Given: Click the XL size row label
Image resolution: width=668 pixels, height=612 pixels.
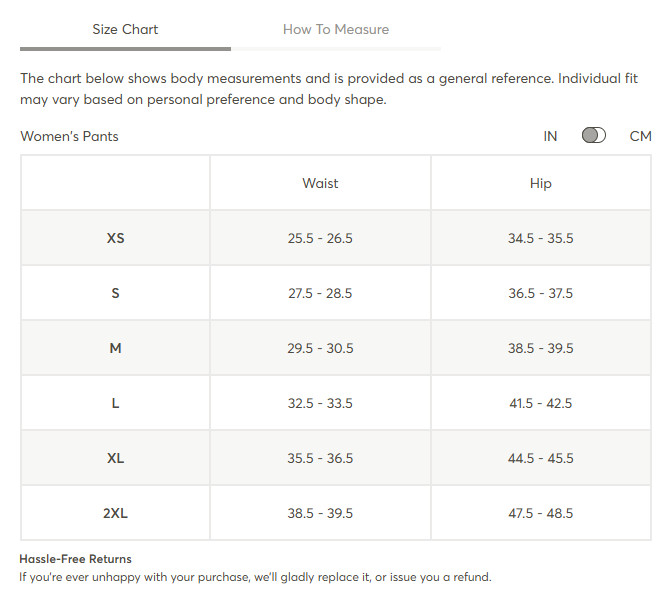Looking at the screenshot, I should coord(115,458).
